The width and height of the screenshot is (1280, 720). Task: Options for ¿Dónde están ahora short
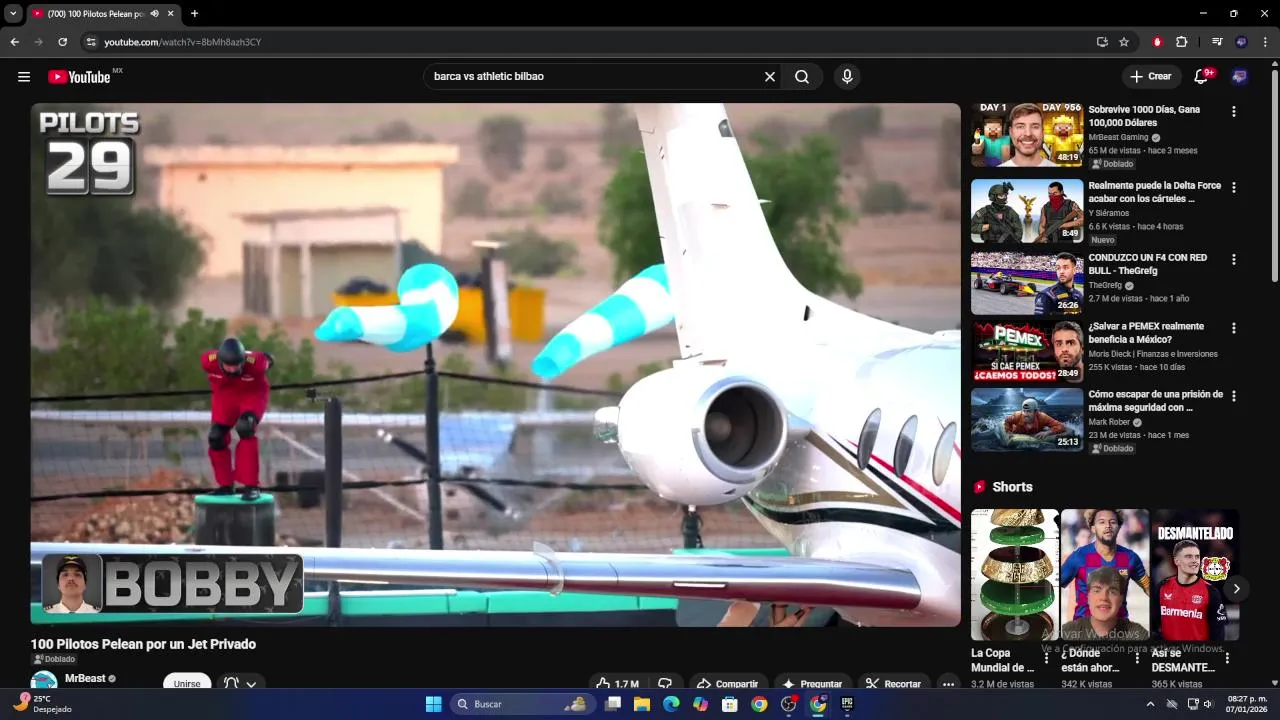(1137, 658)
